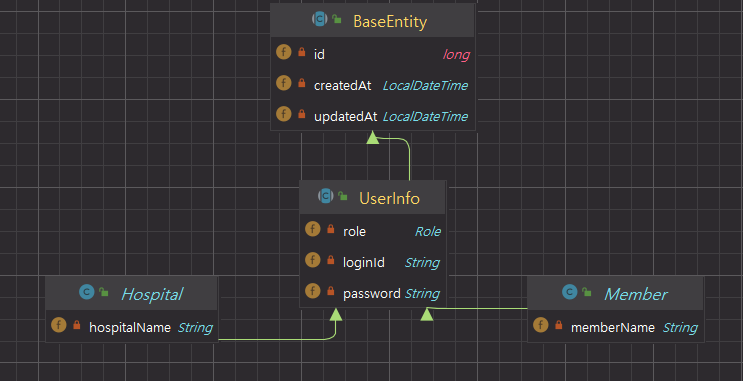Click the red private lock of memberName

pyautogui.click(x=559, y=326)
